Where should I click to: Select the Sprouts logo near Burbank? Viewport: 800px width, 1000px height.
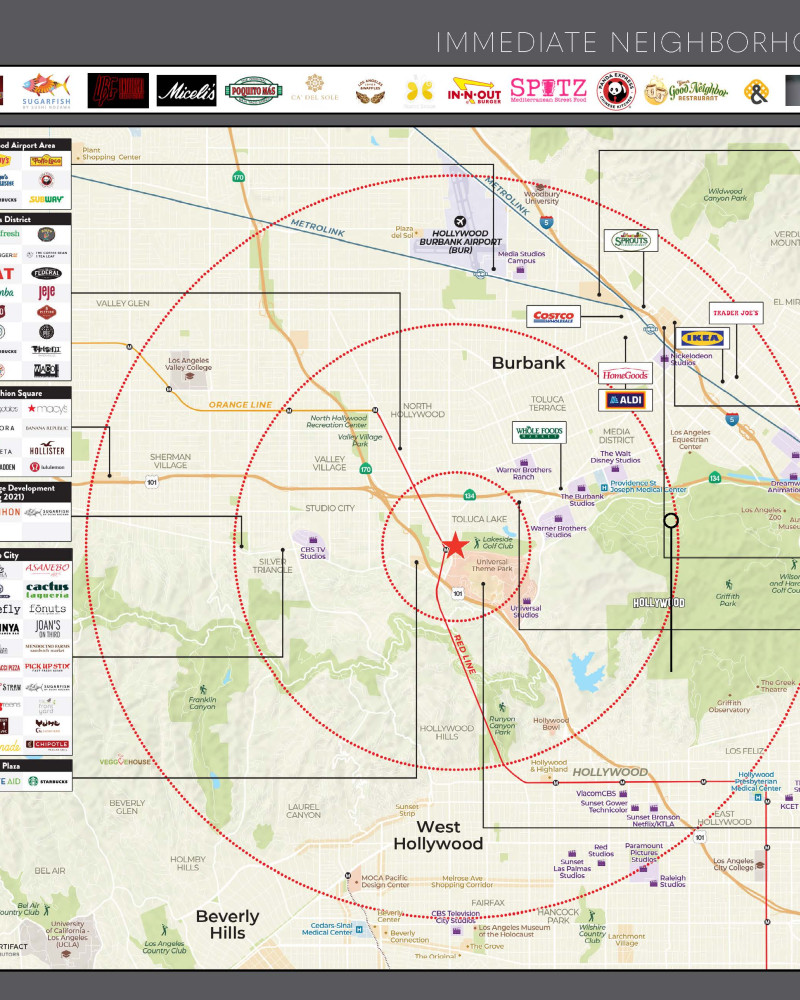[631, 240]
